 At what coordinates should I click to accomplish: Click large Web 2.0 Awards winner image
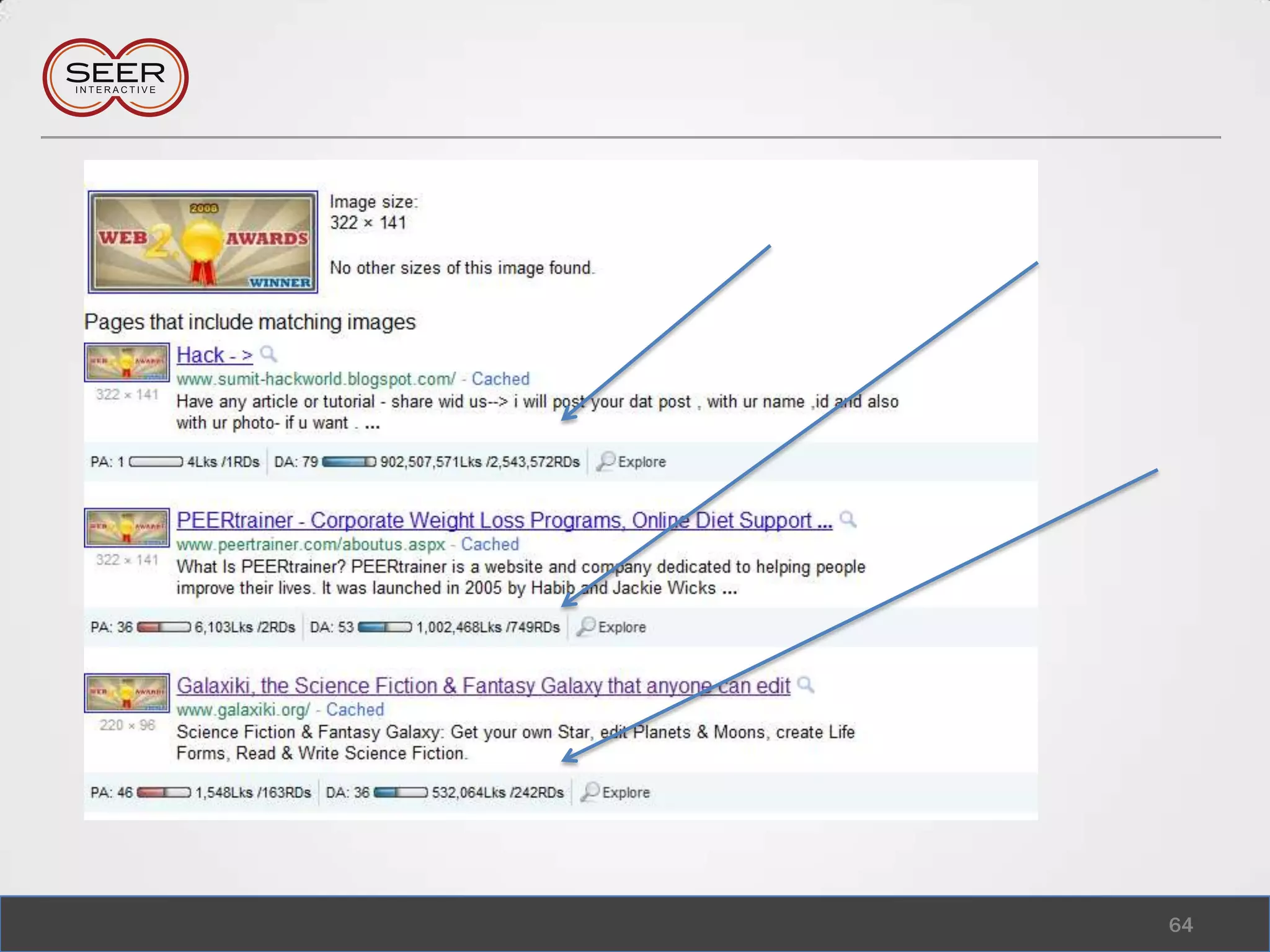(203, 242)
